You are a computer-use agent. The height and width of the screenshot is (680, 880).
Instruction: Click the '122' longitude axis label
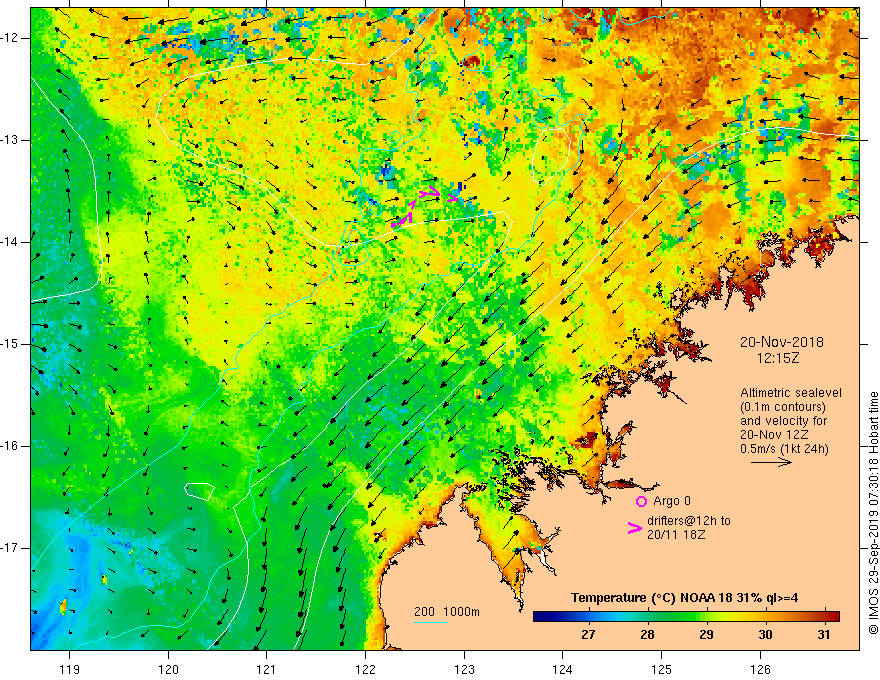365,669
